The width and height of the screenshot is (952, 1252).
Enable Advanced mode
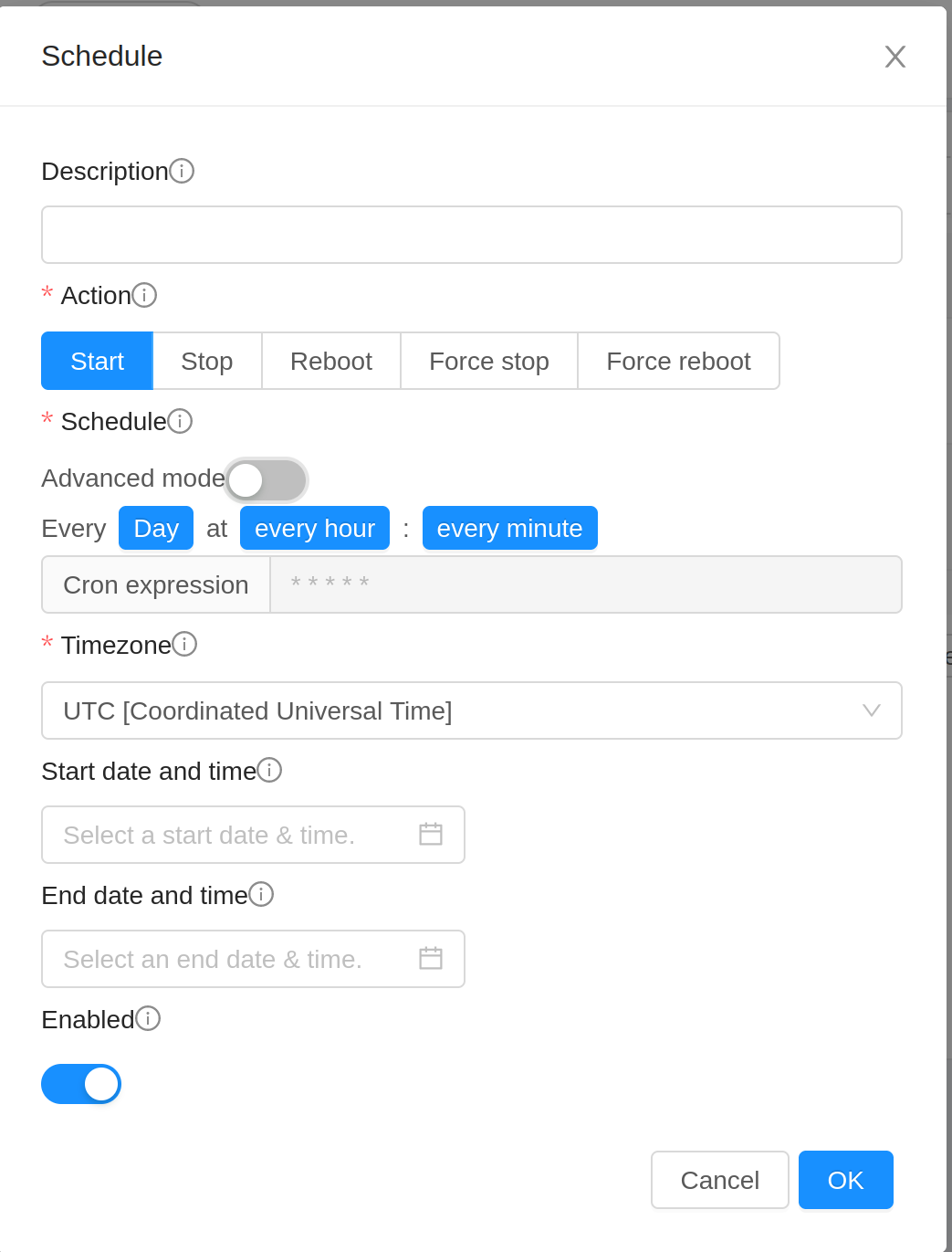point(265,479)
